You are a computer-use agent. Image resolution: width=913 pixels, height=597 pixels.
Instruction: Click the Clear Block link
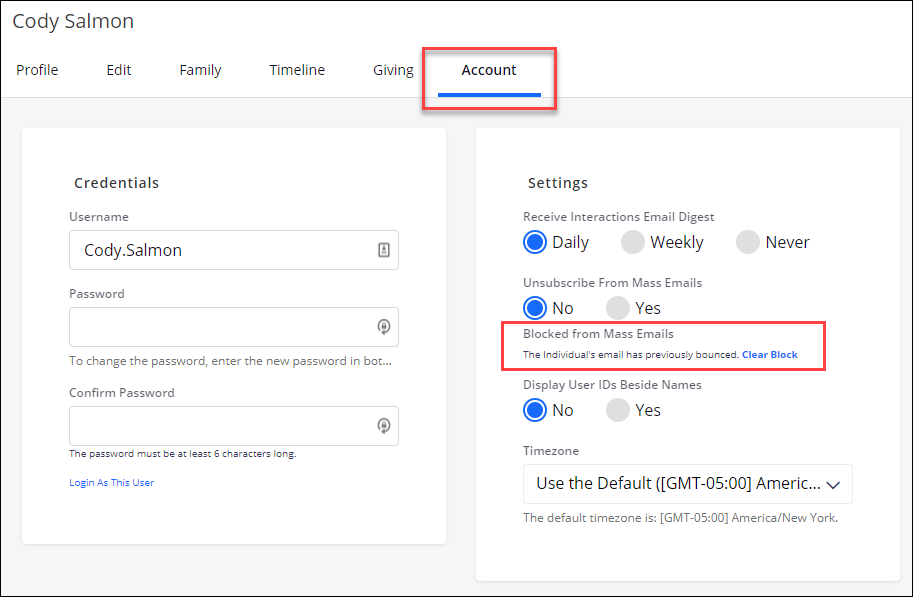click(x=769, y=355)
